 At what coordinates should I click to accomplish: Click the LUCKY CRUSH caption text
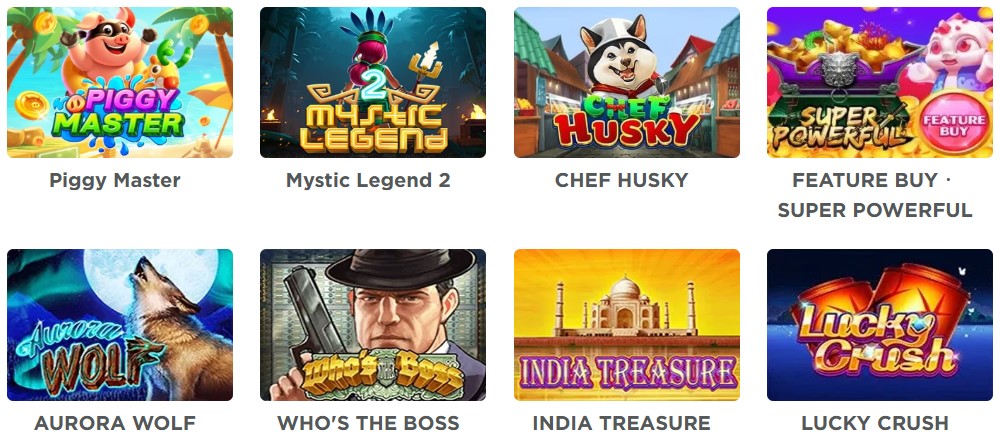(875, 422)
